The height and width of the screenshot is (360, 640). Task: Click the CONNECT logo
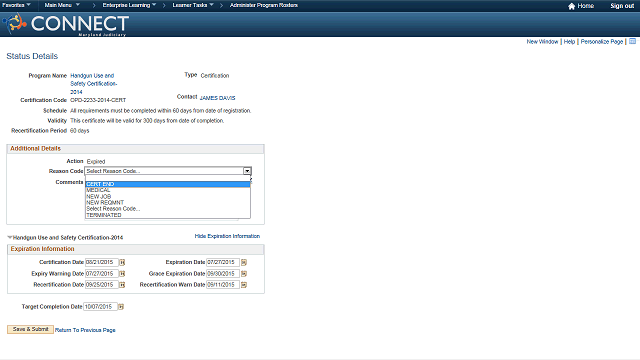coord(66,24)
